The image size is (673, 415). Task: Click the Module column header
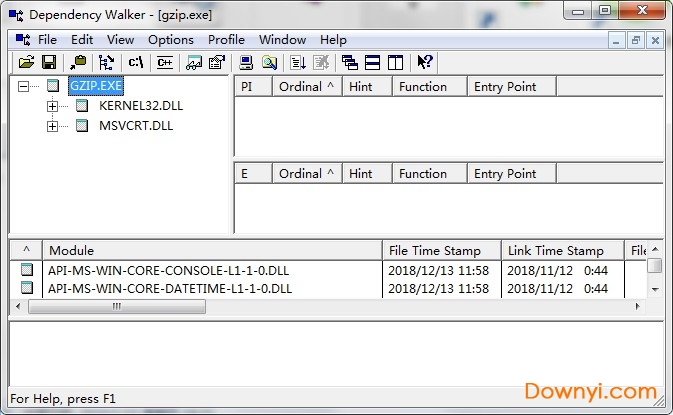click(x=210, y=250)
